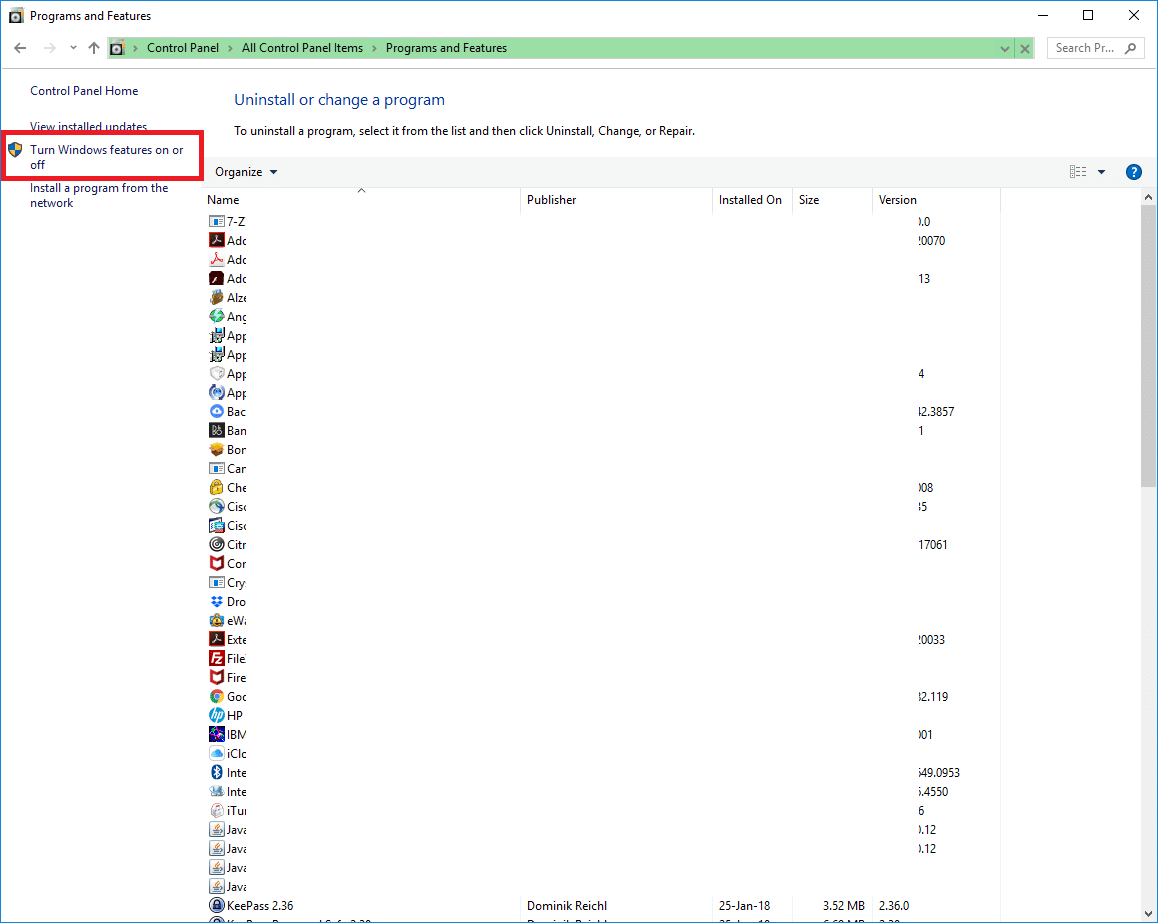1158x923 pixels.
Task: Select the 'Ang' globe program icon
Action: click(x=216, y=317)
